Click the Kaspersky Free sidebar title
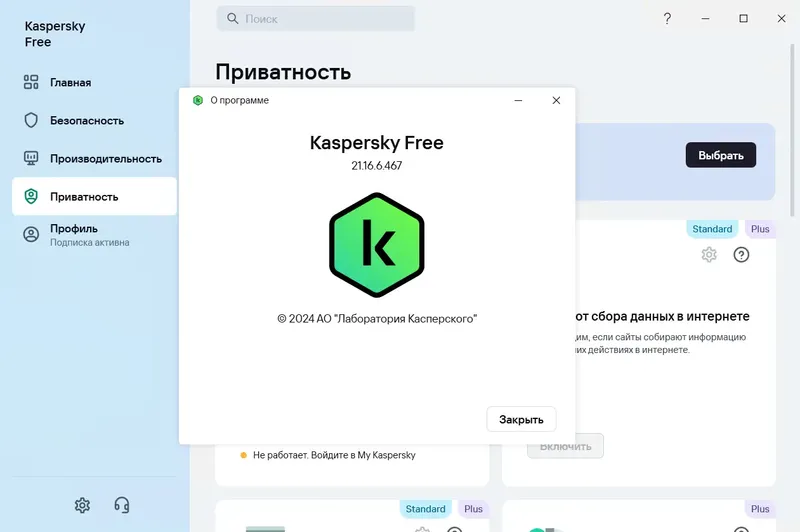Image resolution: width=800 pixels, height=532 pixels. coord(55,34)
